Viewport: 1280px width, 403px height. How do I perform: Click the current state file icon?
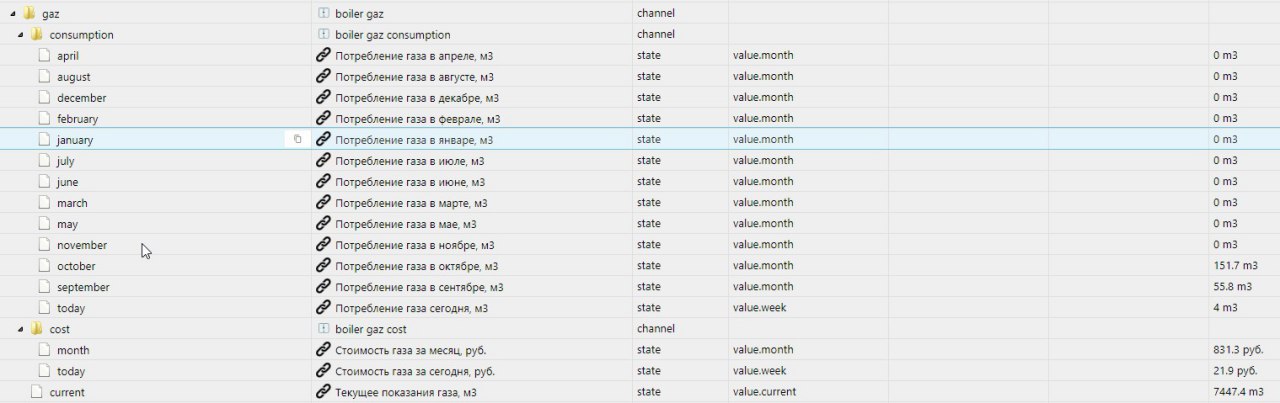pos(37,391)
